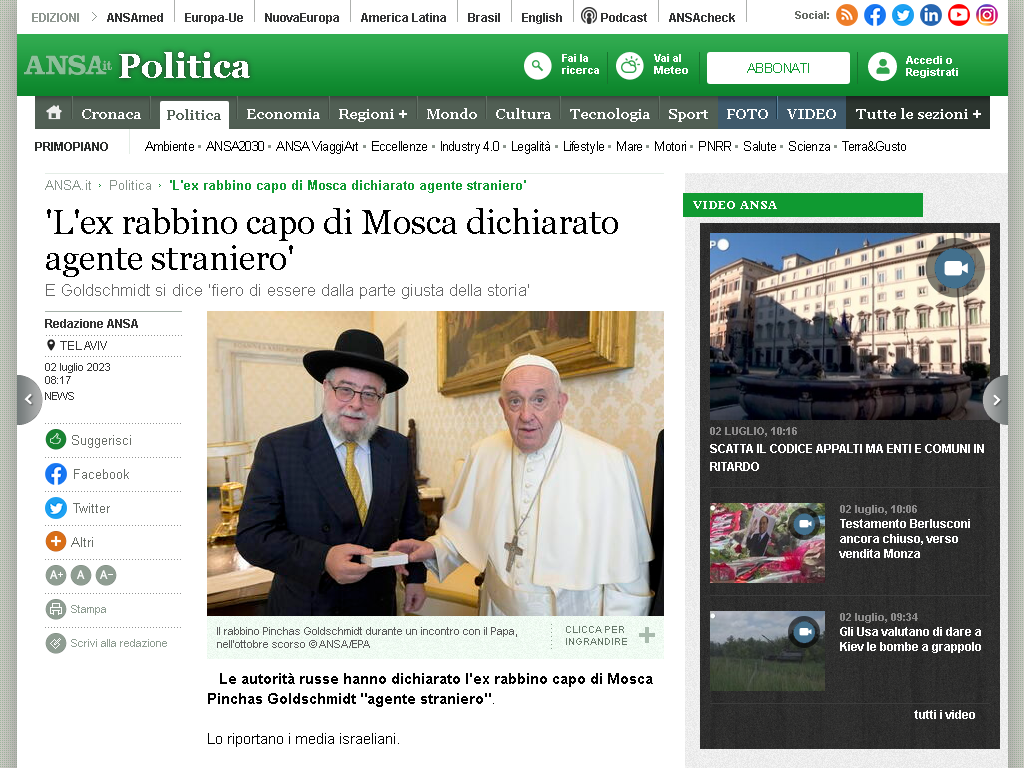Switch to the Economia section tab
Viewport: 1024px width, 768px height.
click(283, 114)
